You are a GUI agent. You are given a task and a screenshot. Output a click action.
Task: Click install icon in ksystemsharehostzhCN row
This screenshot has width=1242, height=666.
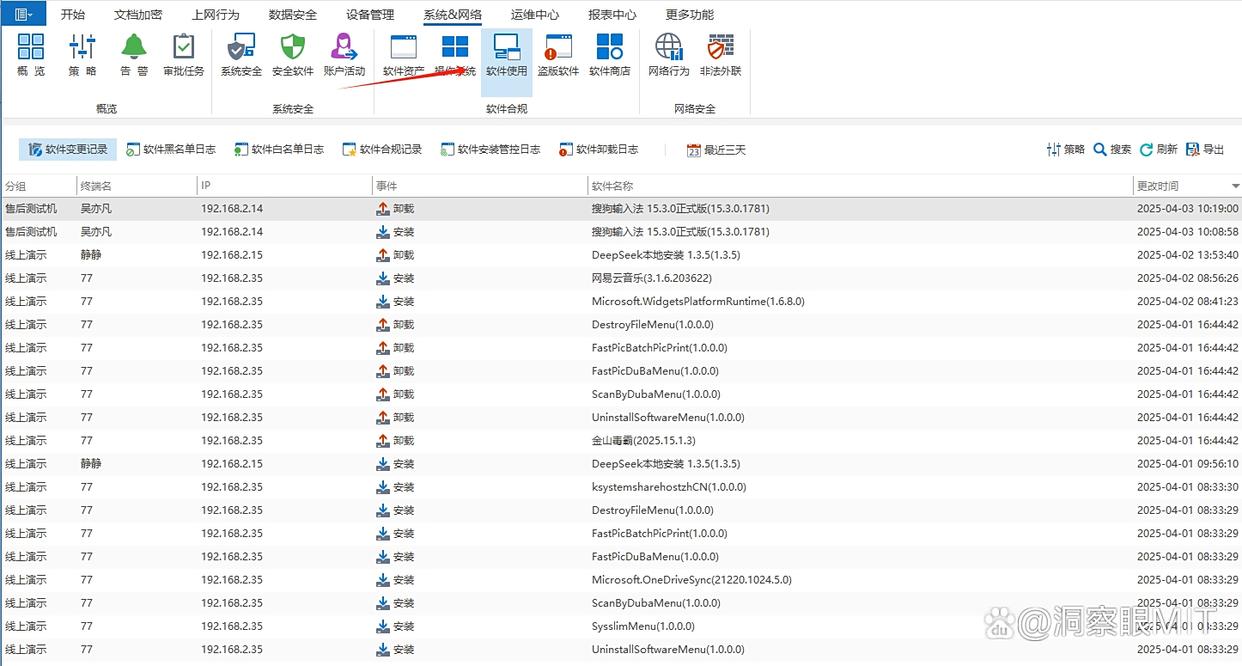point(382,487)
